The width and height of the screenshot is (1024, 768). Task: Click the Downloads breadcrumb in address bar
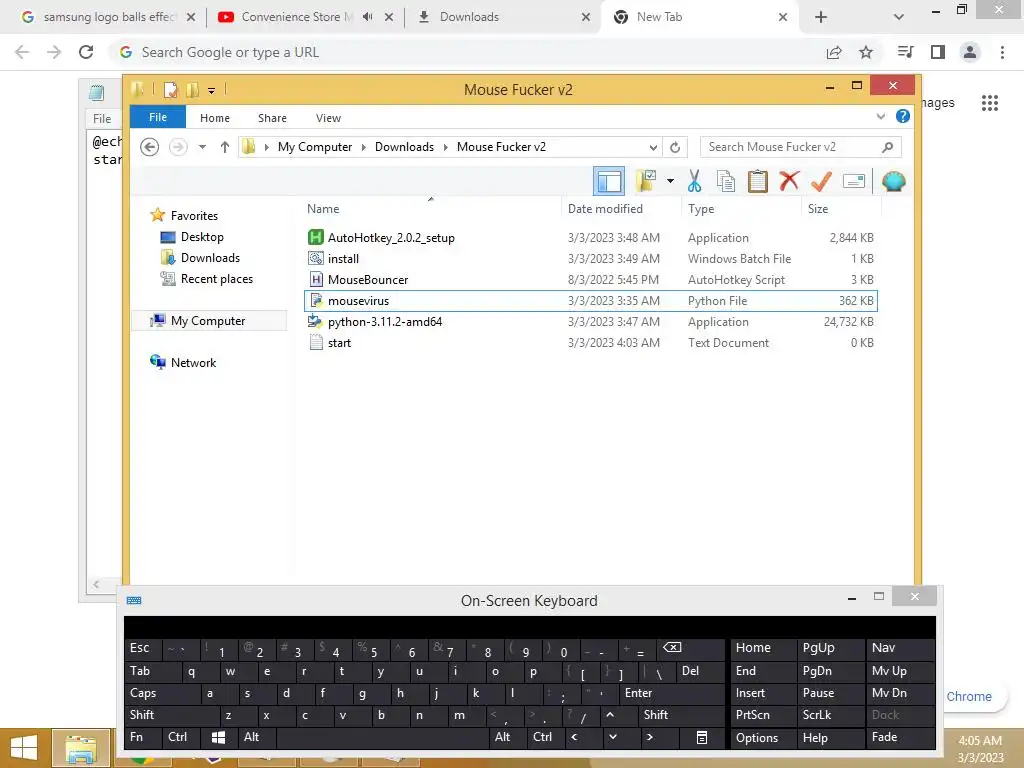click(x=404, y=147)
